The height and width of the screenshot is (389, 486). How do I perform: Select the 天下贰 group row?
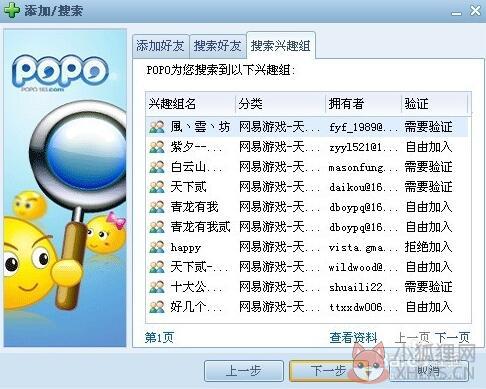click(307, 187)
